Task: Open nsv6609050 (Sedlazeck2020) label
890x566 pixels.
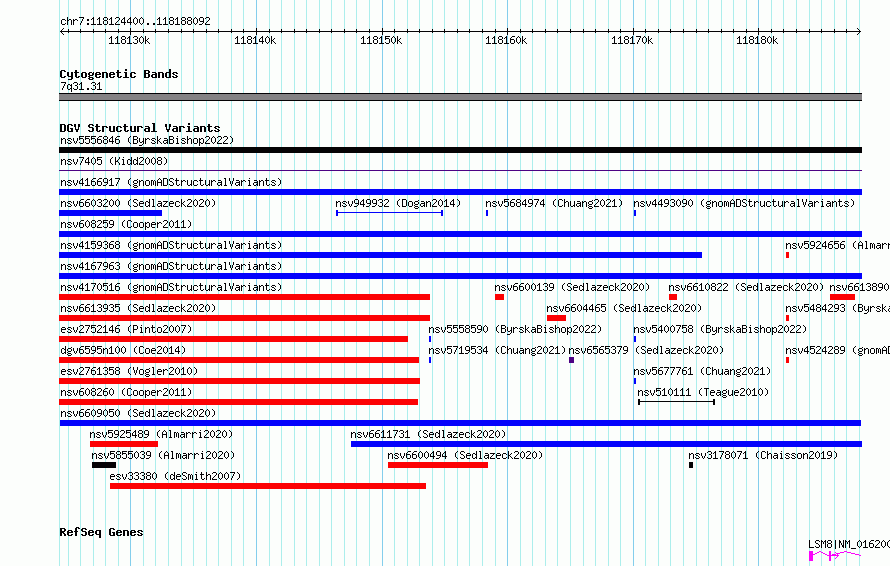Action: (138, 413)
